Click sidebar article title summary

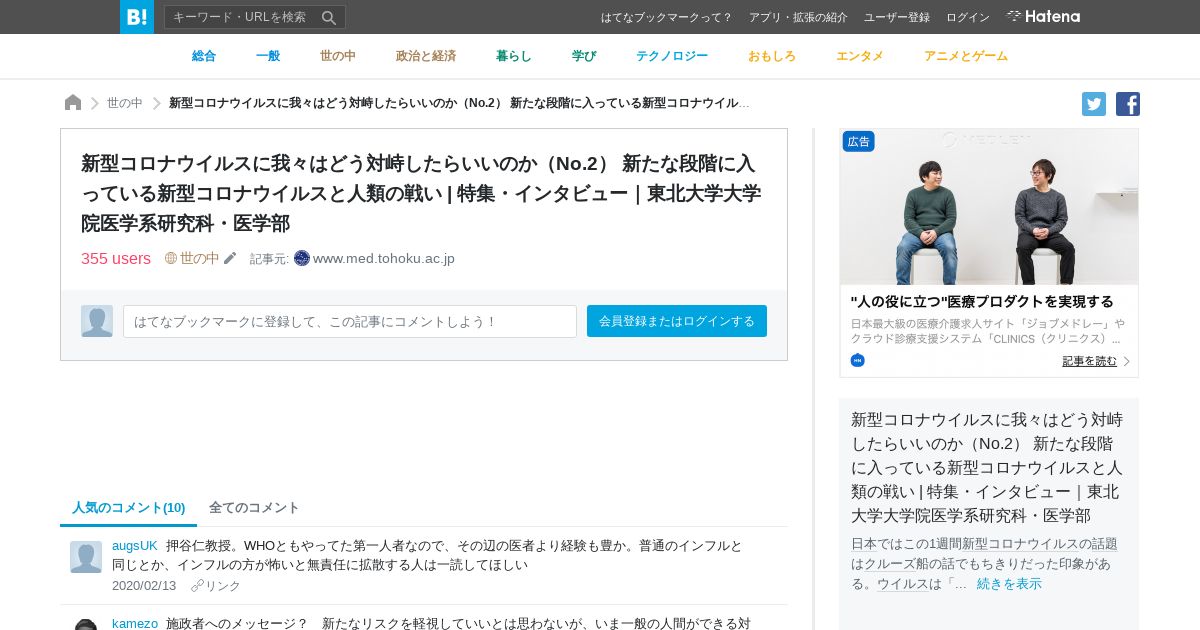[x=987, y=467]
